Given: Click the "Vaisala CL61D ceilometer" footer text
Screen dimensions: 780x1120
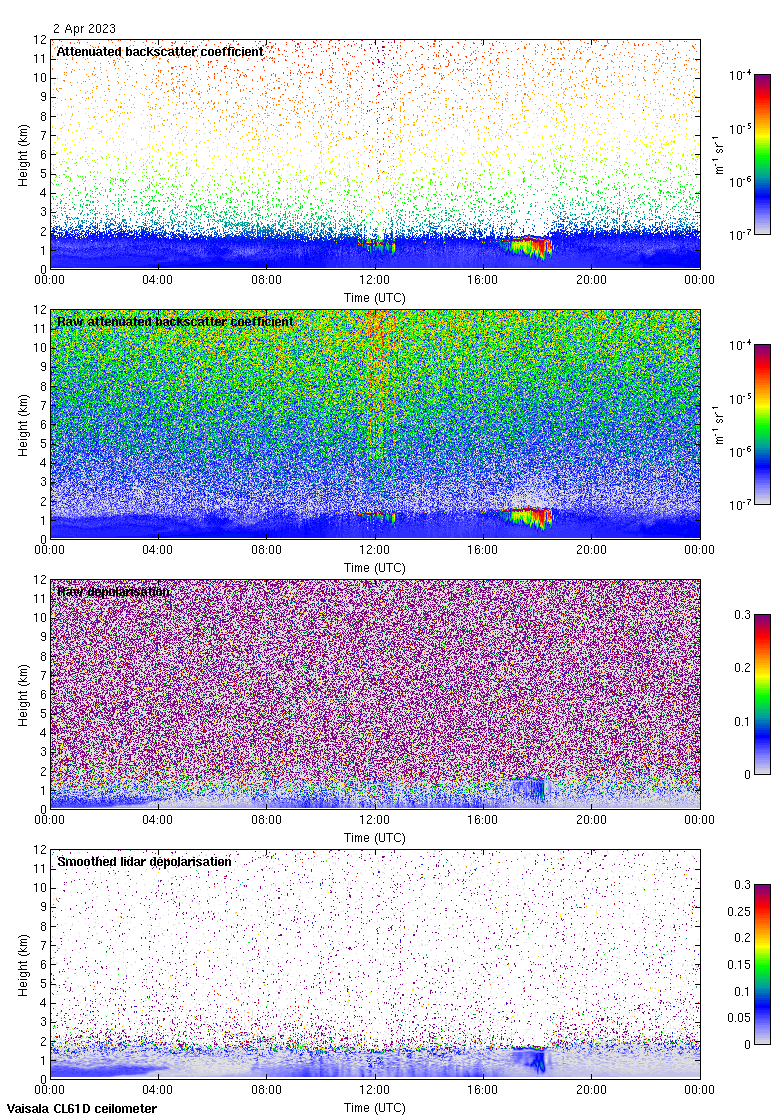Looking at the screenshot, I should coord(82,1109).
